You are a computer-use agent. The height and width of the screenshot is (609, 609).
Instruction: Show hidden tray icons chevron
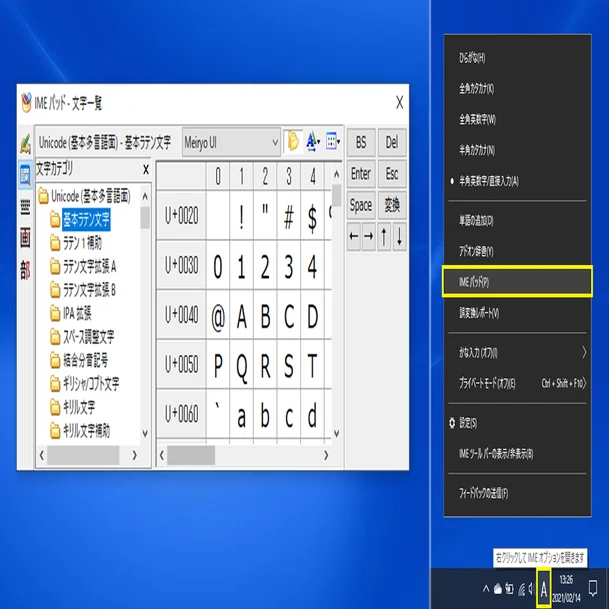[x=486, y=589]
